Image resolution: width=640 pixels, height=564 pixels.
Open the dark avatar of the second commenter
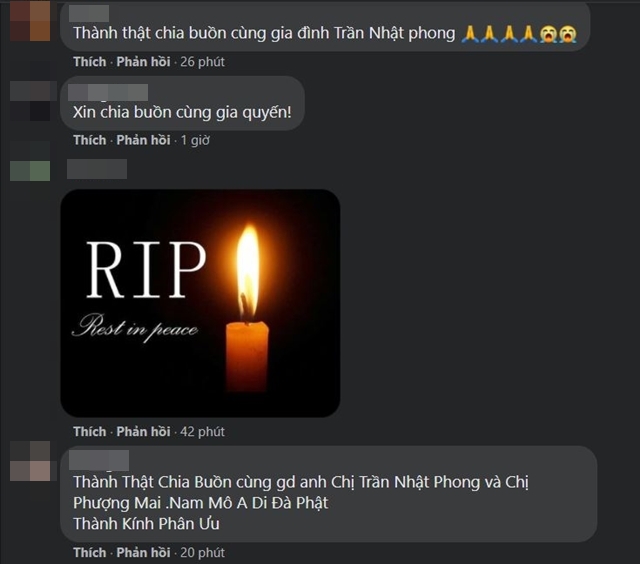point(30,101)
